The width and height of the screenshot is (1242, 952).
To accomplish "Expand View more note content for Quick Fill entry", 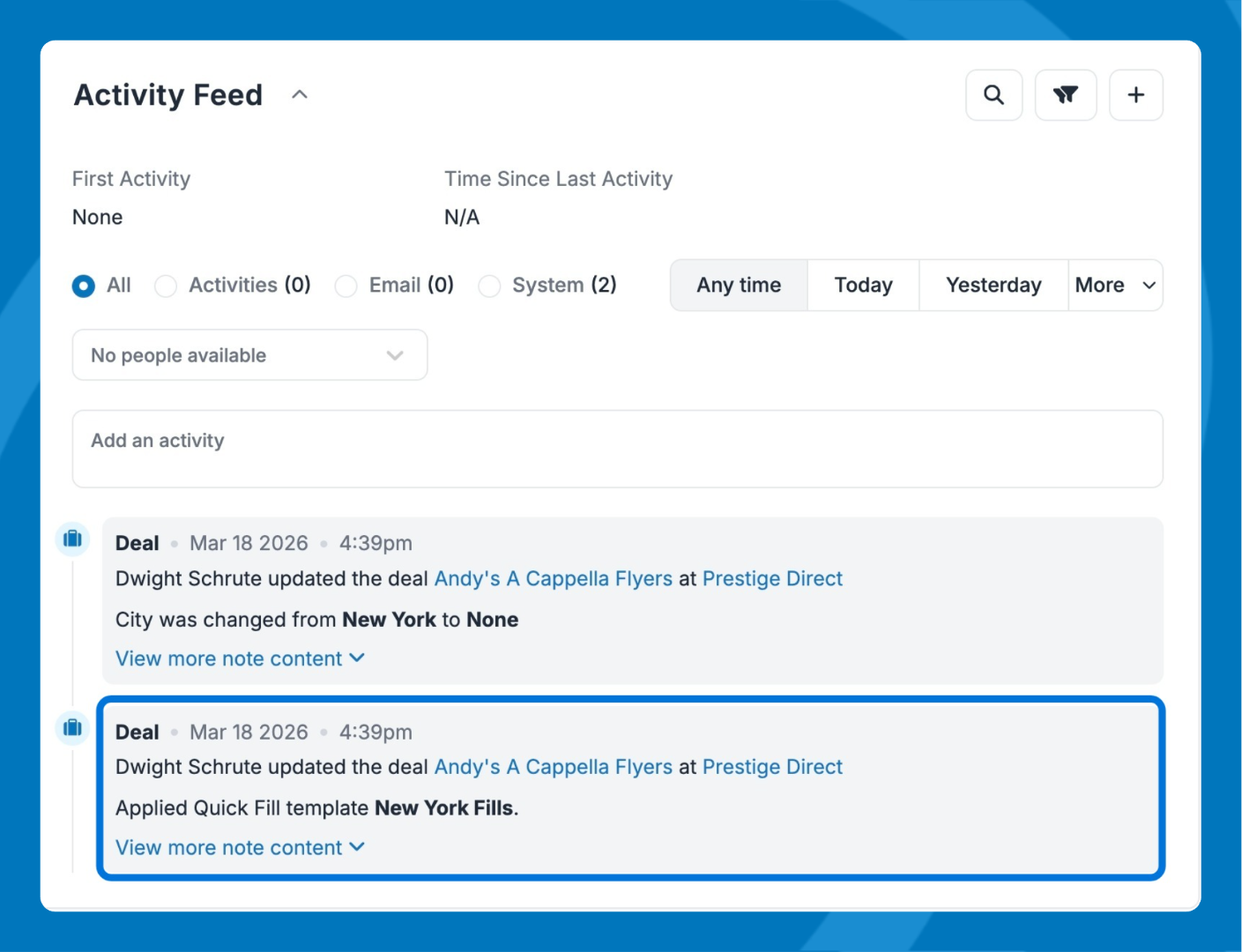I will [240, 847].
